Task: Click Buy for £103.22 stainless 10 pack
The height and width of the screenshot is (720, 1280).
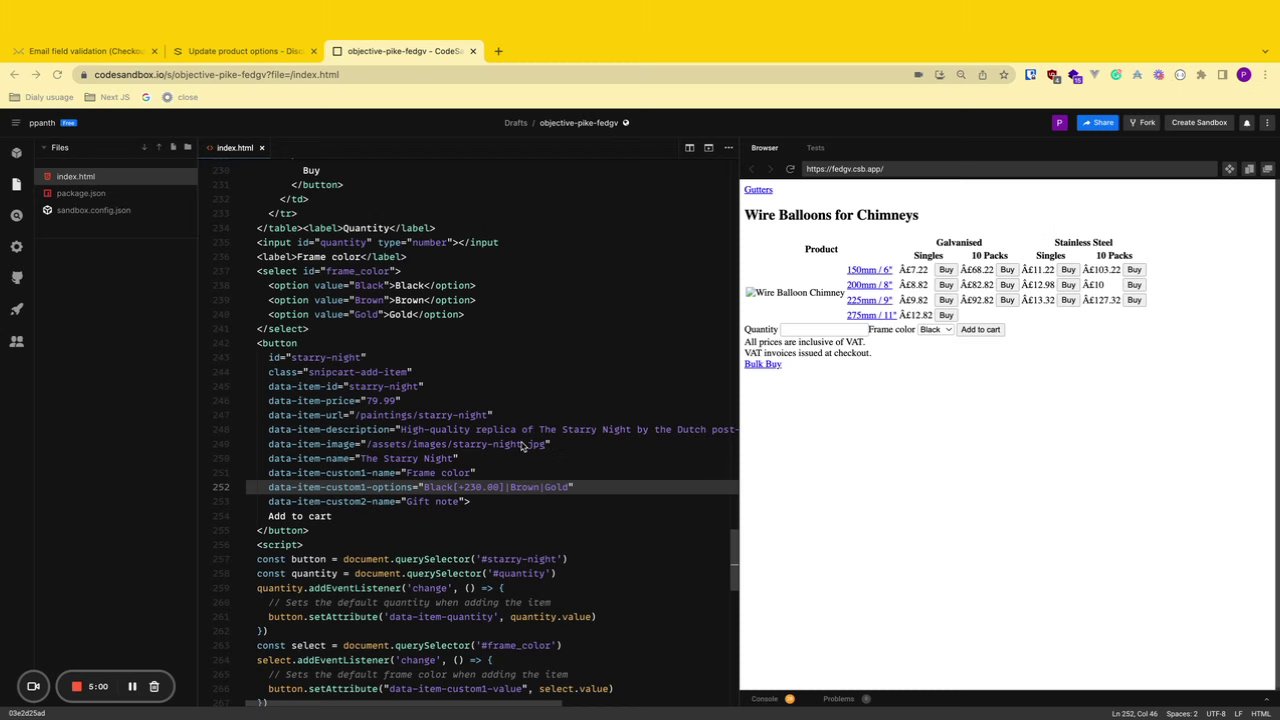Action: [1134, 270]
